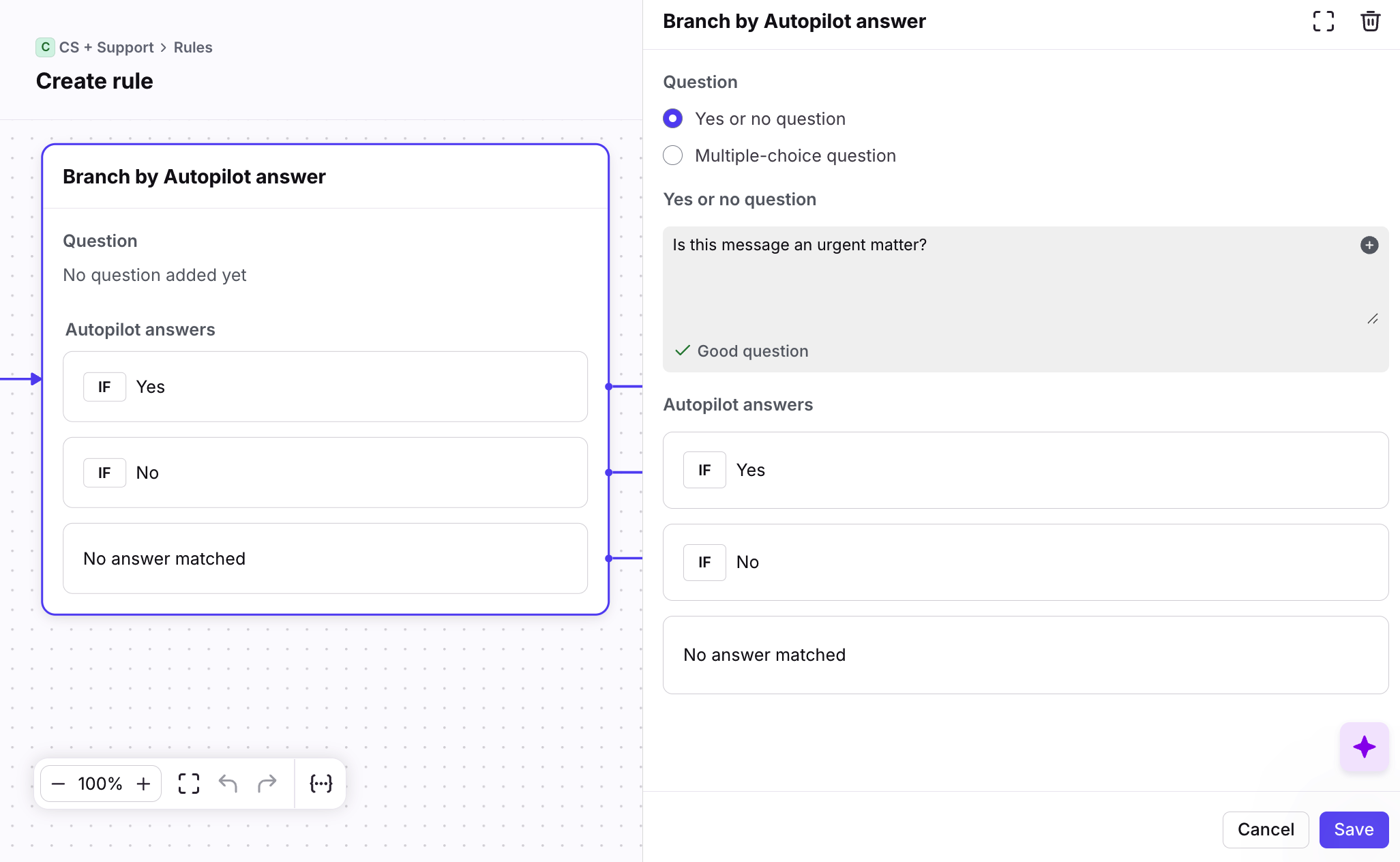Zoom out with minus icon
Screen dimensions: 1400x862
[x=59, y=784]
